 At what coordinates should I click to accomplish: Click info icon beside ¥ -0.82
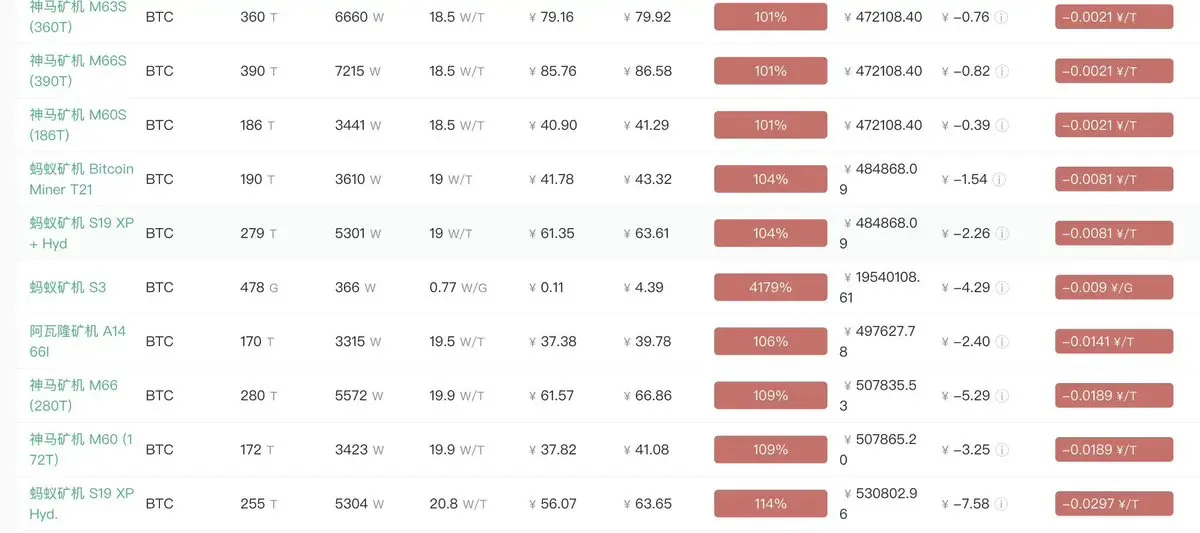point(1002,71)
